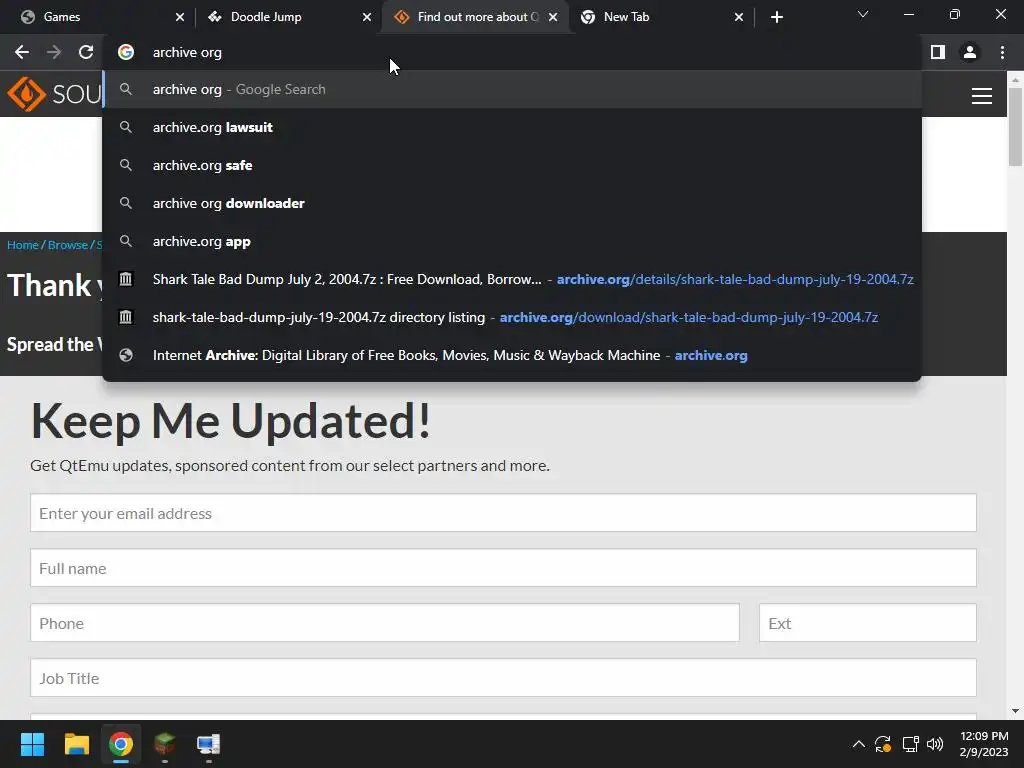The height and width of the screenshot is (768, 1024).
Task: Click the email address field
Action: click(x=503, y=513)
